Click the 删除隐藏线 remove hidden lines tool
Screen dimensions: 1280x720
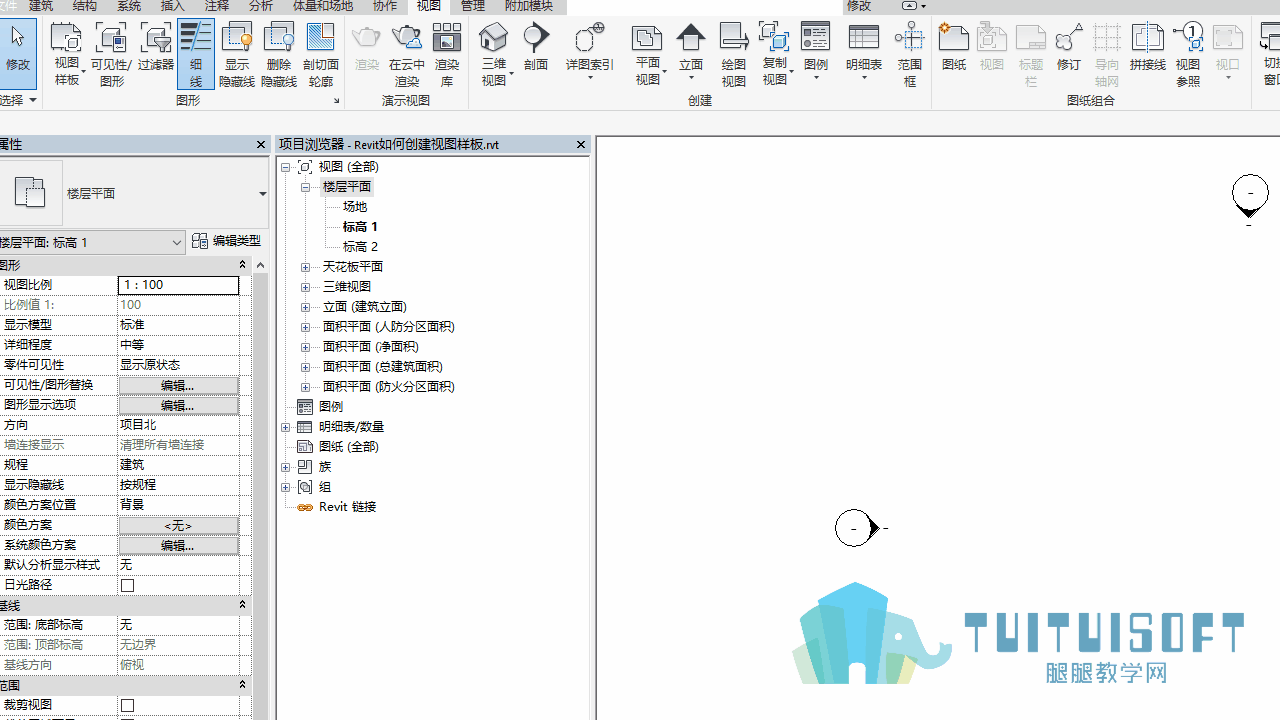[x=279, y=54]
